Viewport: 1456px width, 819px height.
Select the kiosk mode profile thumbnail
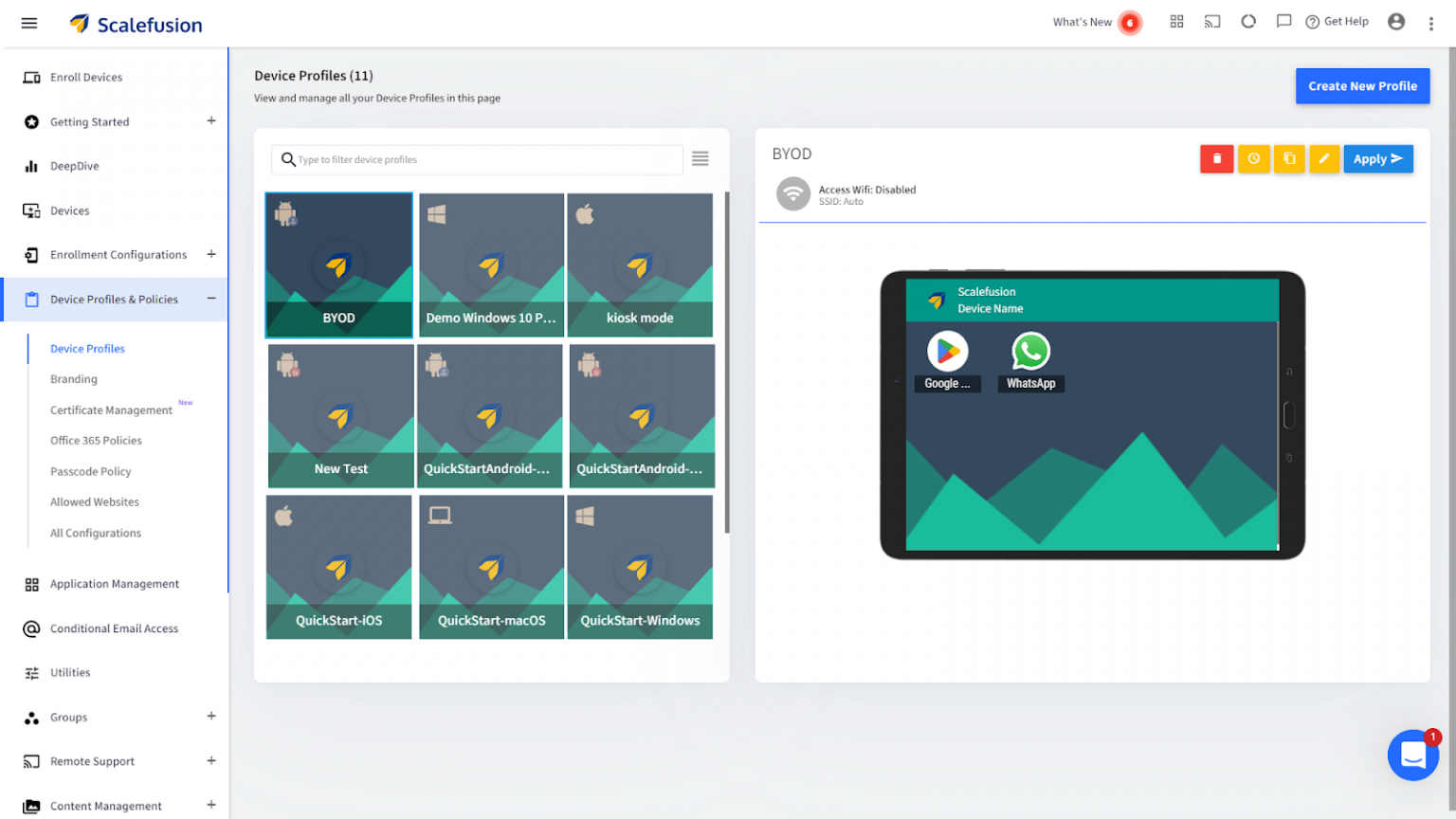(x=640, y=265)
